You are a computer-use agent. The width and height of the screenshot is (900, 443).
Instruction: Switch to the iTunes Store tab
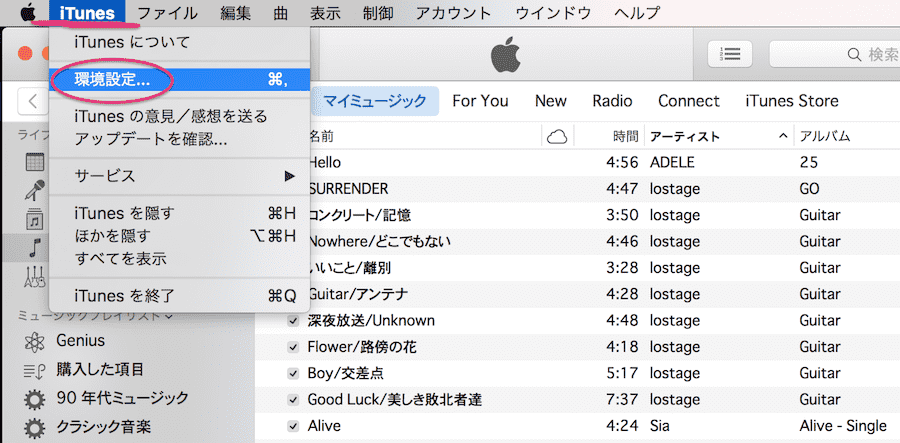pyautogui.click(x=792, y=102)
